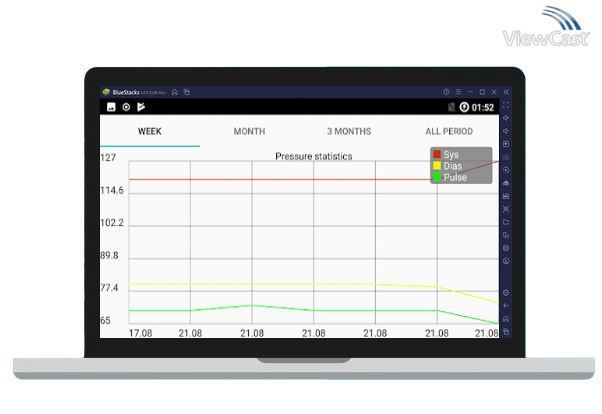
Task: Click the Android back arrow in sidebar
Action: (x=506, y=306)
